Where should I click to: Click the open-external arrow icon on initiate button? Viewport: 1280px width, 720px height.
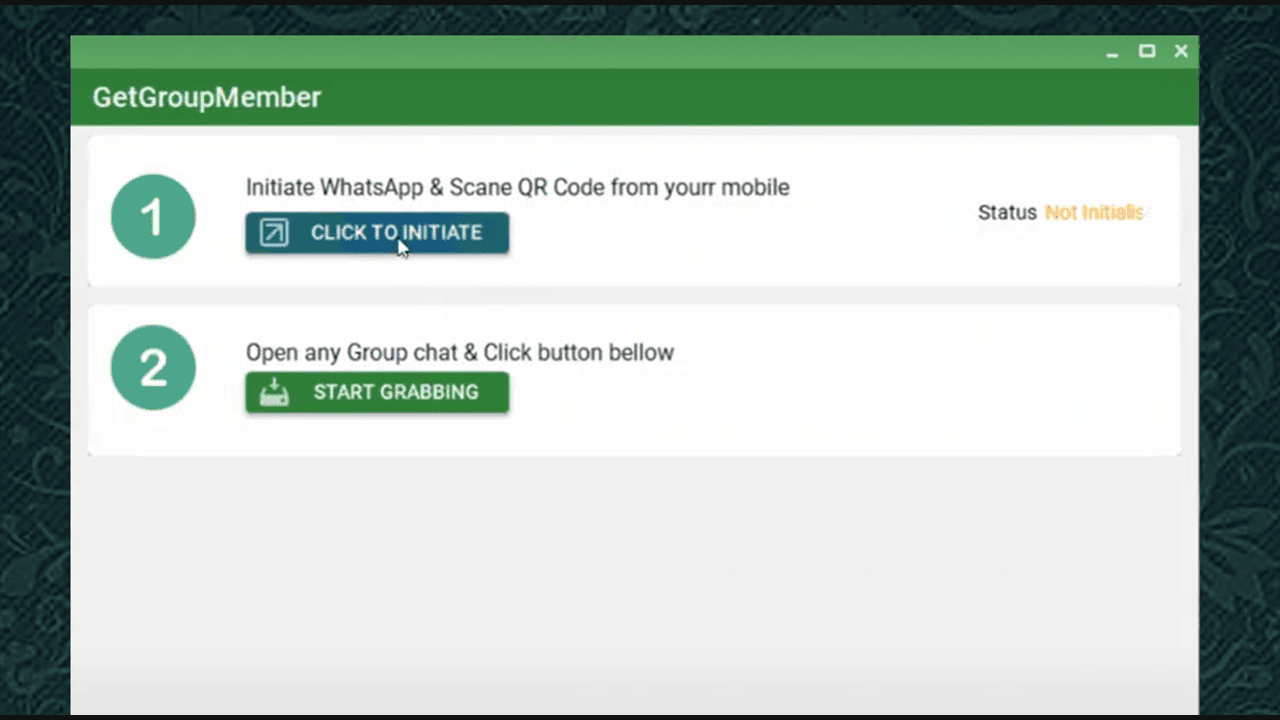[274, 233]
